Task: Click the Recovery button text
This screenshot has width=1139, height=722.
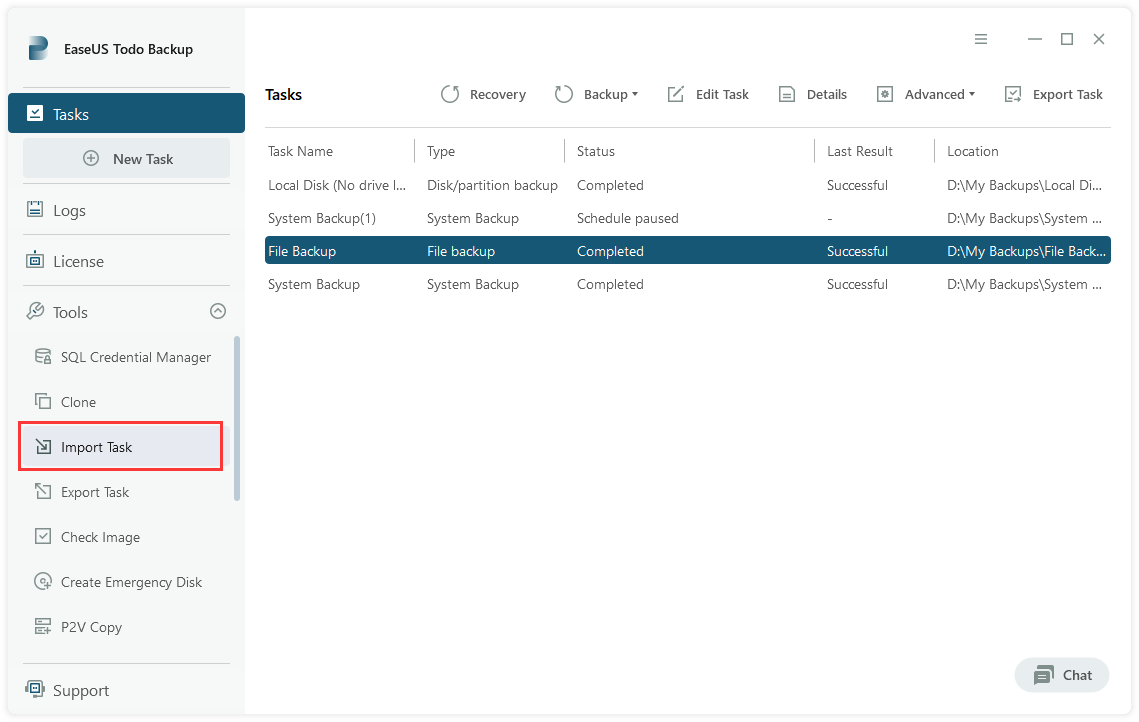Action: click(498, 94)
